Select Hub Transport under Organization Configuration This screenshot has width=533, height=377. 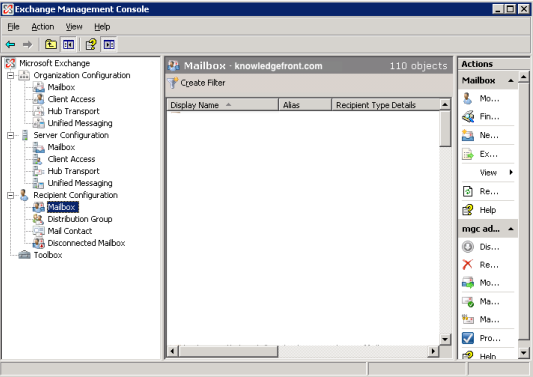73,111
